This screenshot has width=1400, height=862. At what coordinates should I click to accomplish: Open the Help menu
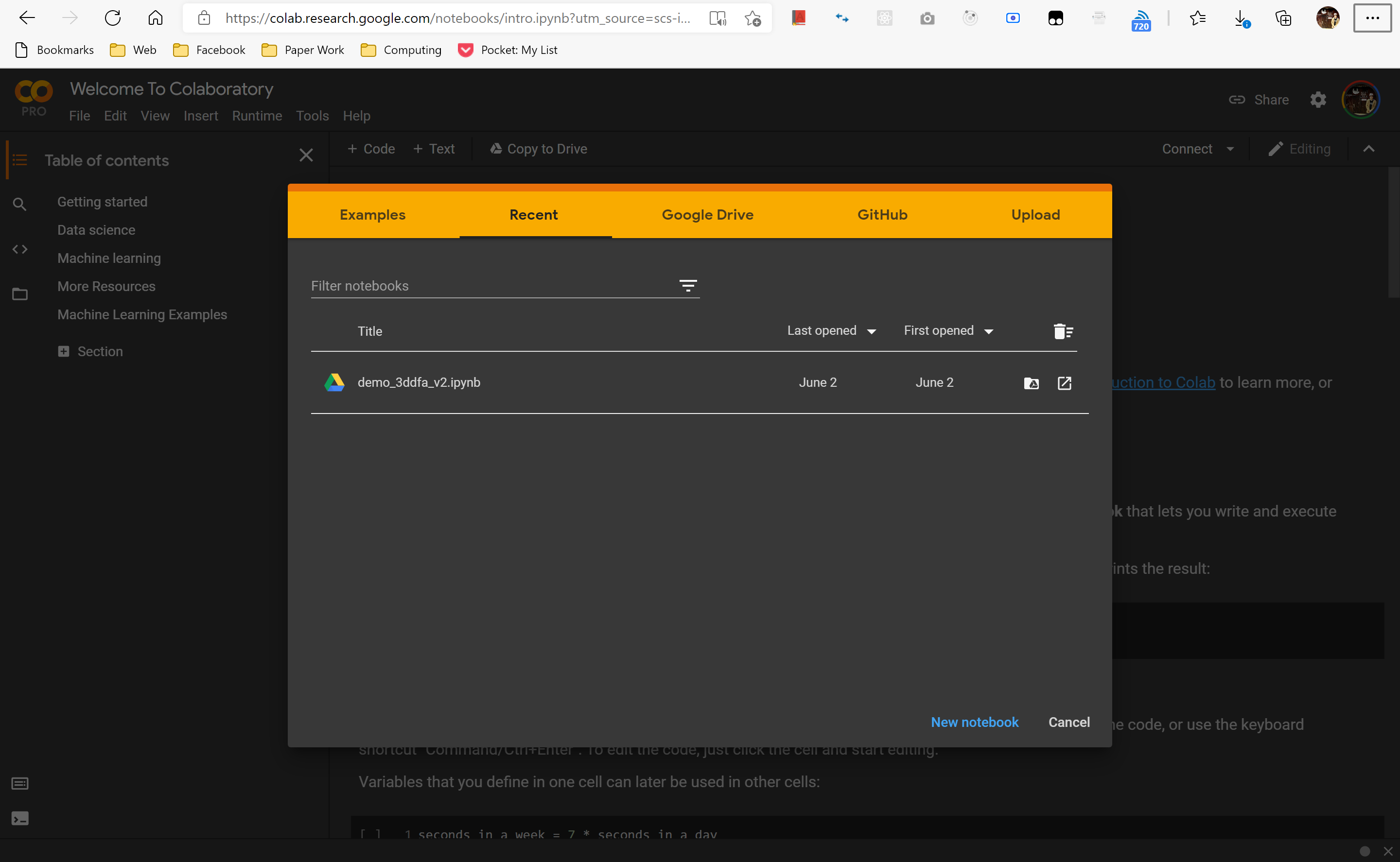point(356,116)
